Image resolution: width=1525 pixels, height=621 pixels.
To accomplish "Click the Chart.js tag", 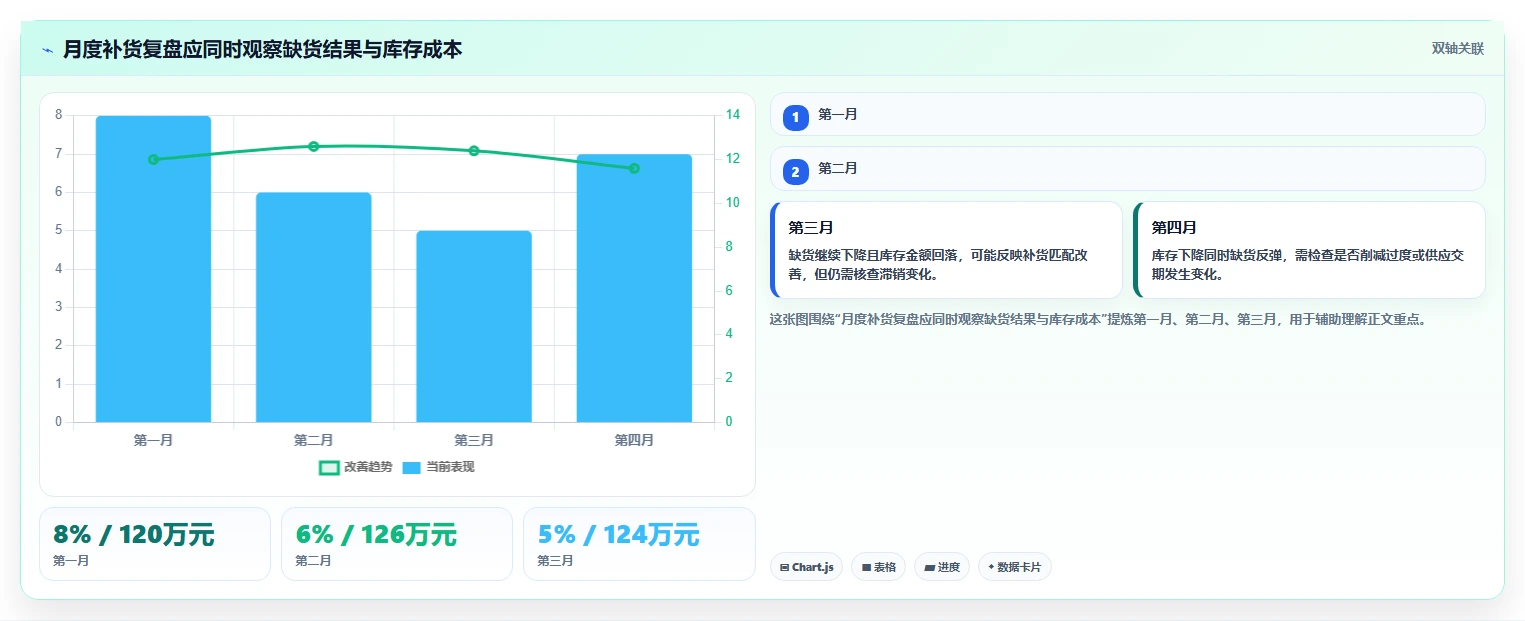I will (x=806, y=567).
